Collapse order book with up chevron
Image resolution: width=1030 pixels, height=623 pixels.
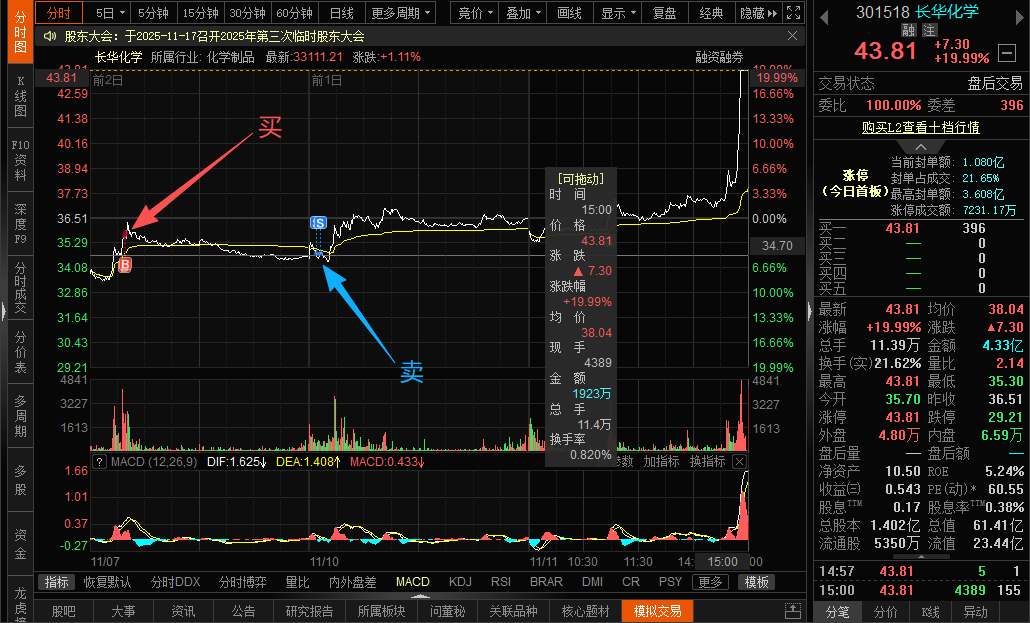click(921, 147)
